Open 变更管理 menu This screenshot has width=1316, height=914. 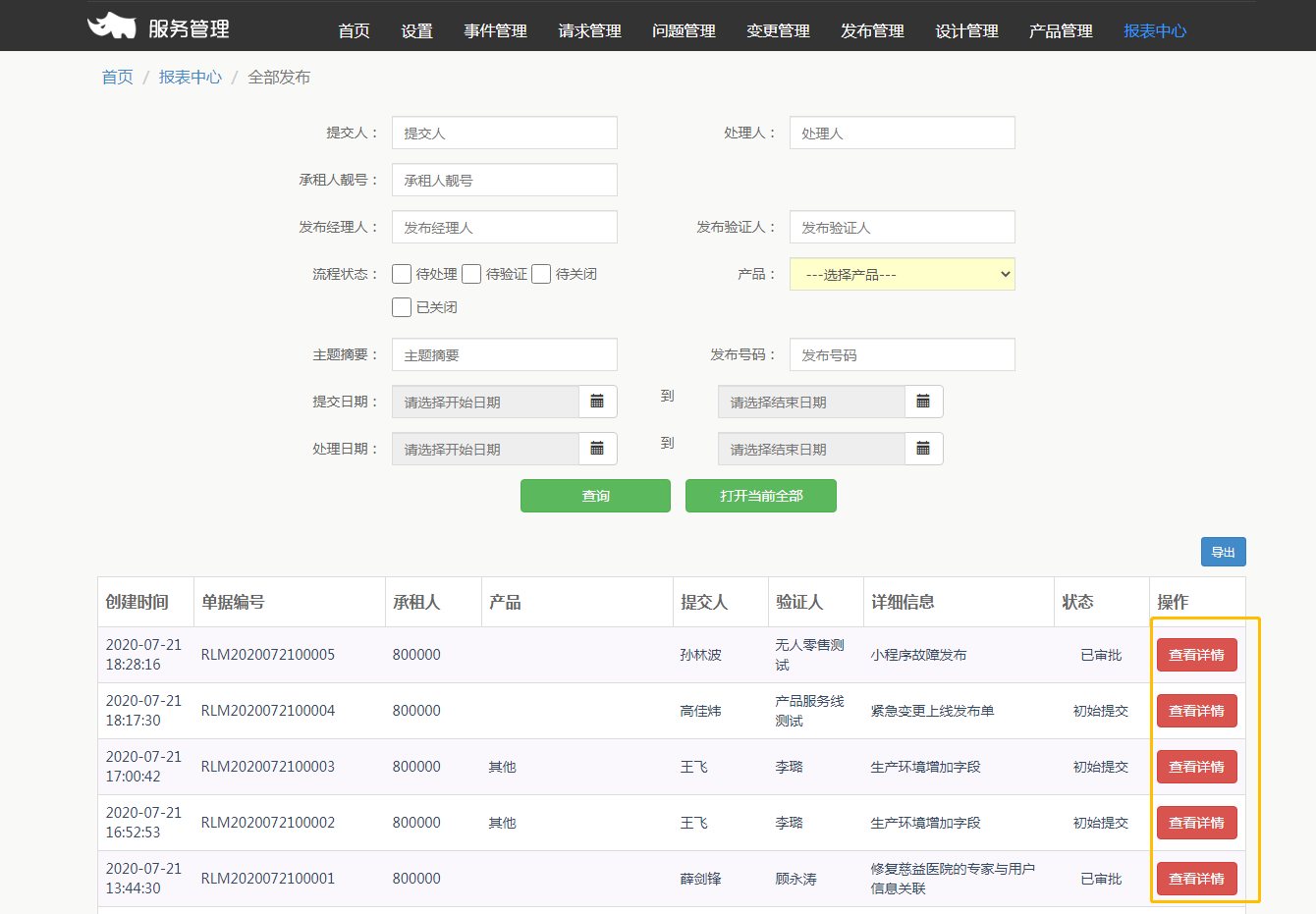click(x=778, y=30)
